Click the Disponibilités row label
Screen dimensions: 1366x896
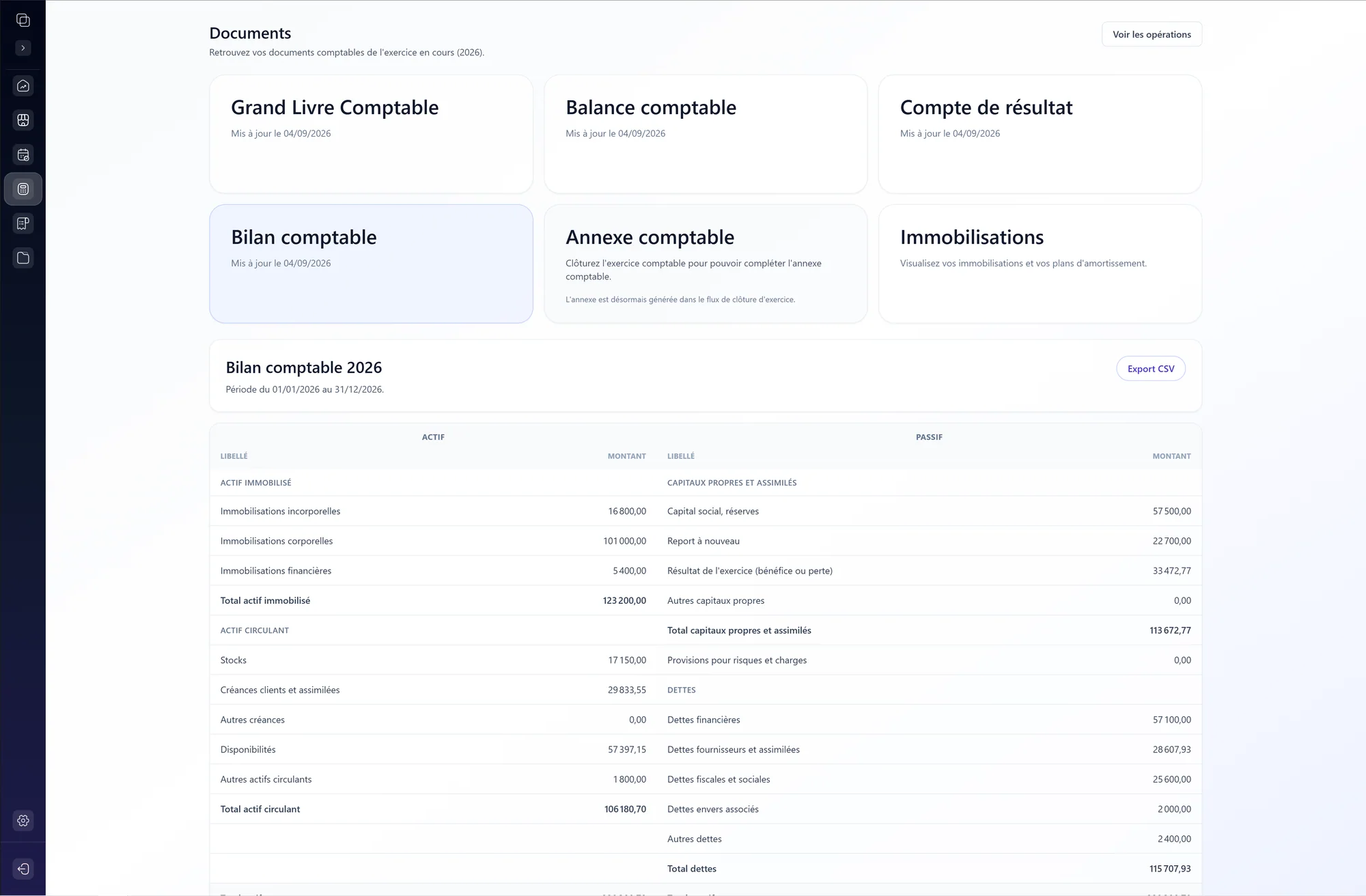[x=248, y=750]
